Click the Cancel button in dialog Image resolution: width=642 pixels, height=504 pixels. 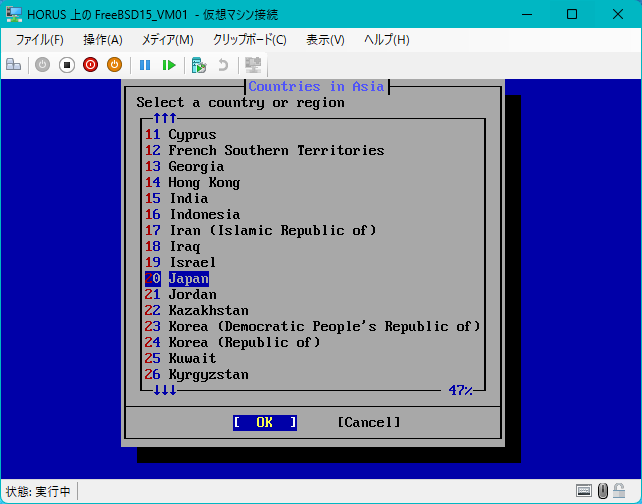[369, 422]
